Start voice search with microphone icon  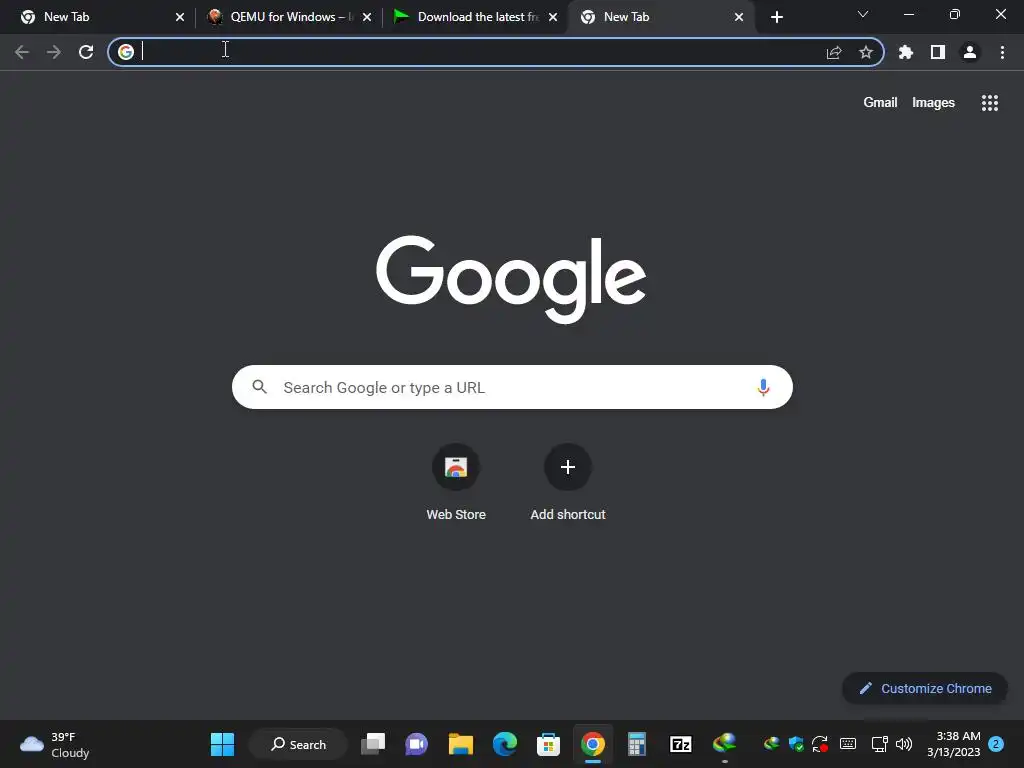(763, 387)
